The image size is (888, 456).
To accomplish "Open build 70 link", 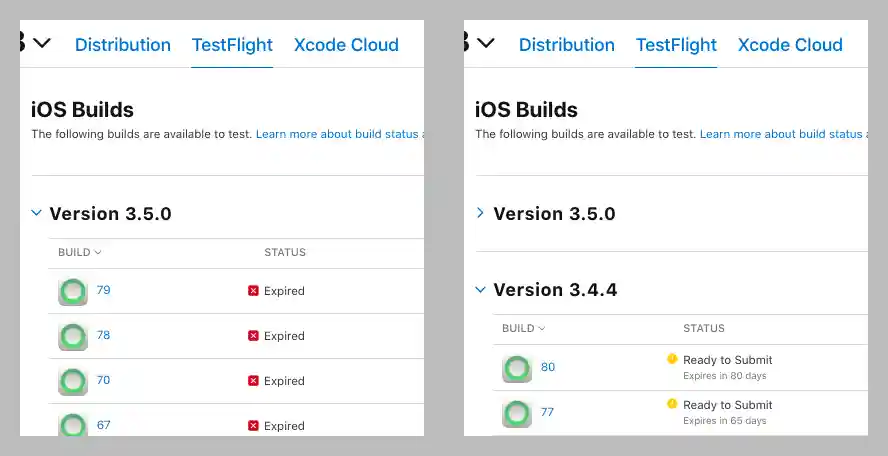I will pyautogui.click(x=103, y=380).
